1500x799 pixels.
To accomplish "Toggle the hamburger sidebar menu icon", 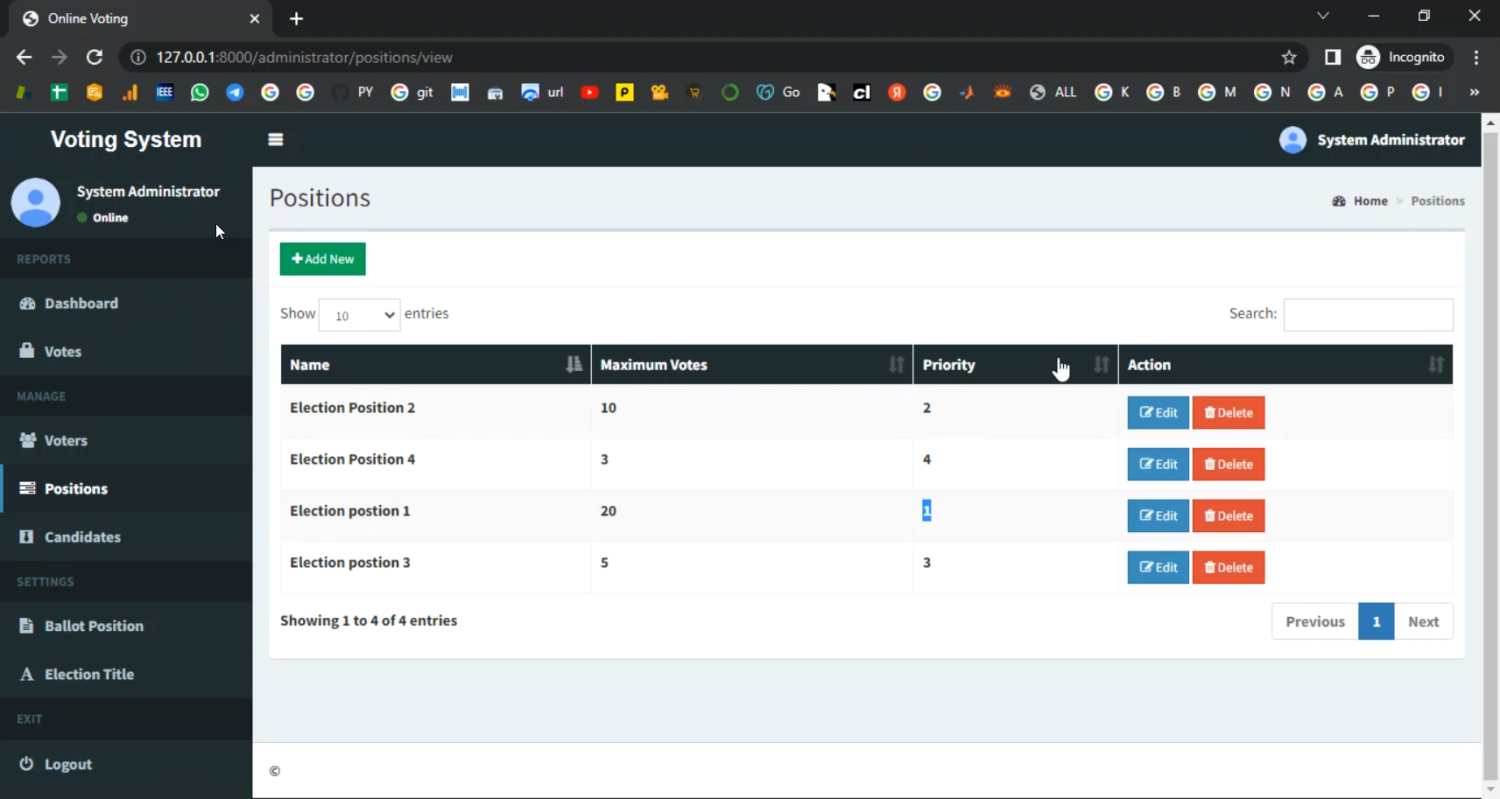I will (x=276, y=140).
